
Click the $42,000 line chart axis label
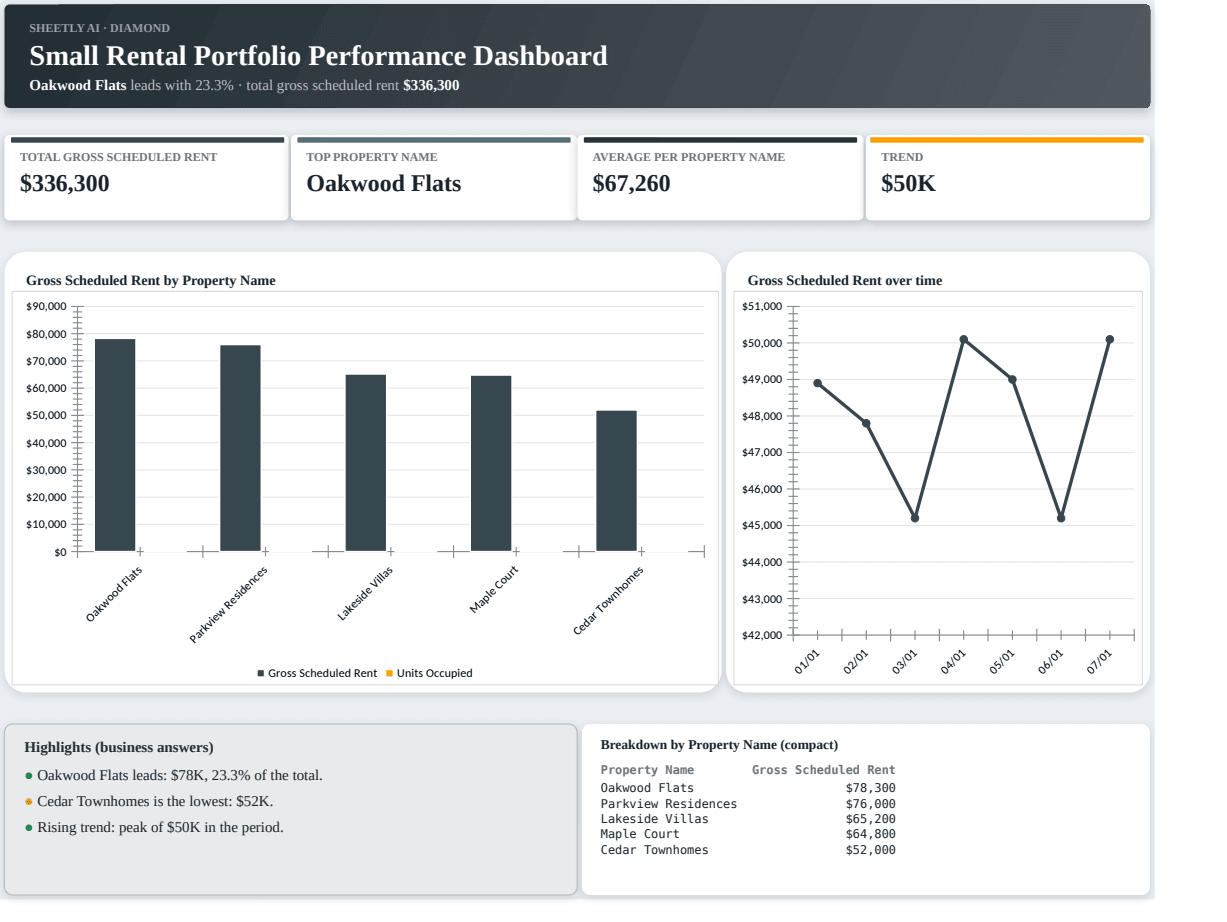click(763, 635)
